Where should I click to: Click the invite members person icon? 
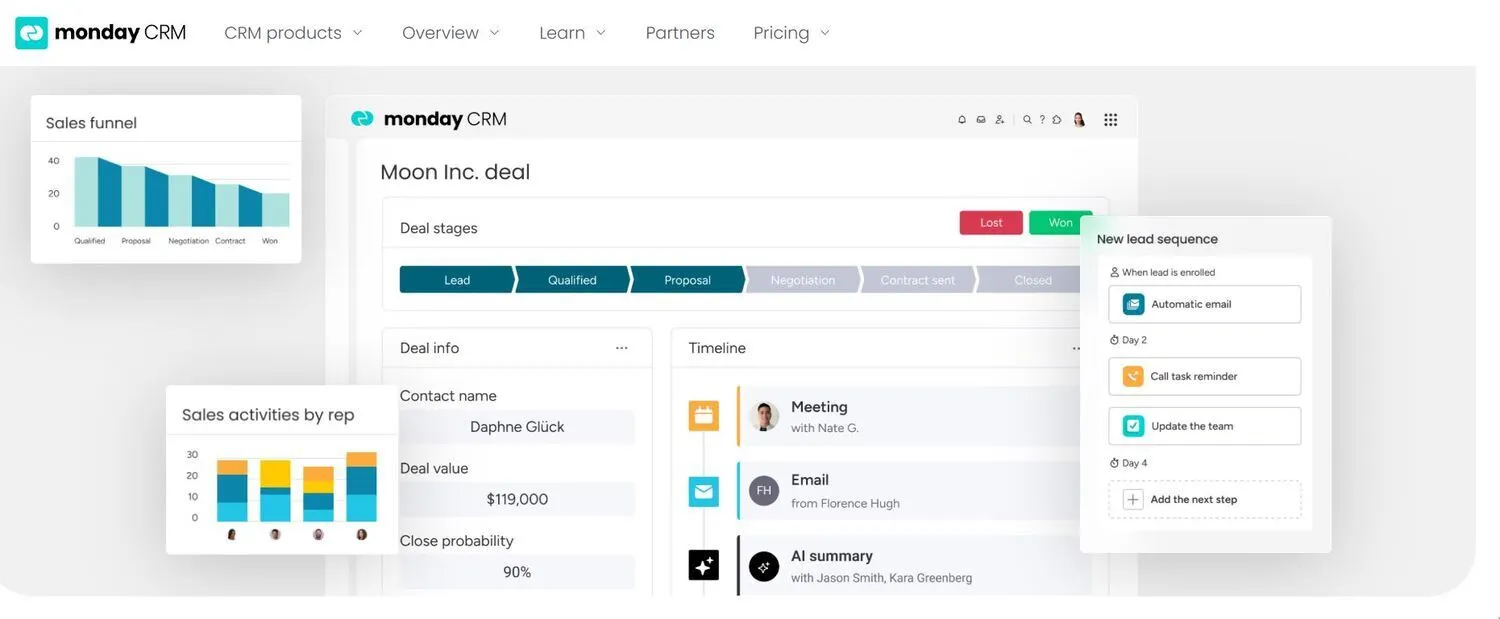[x=999, y=119]
